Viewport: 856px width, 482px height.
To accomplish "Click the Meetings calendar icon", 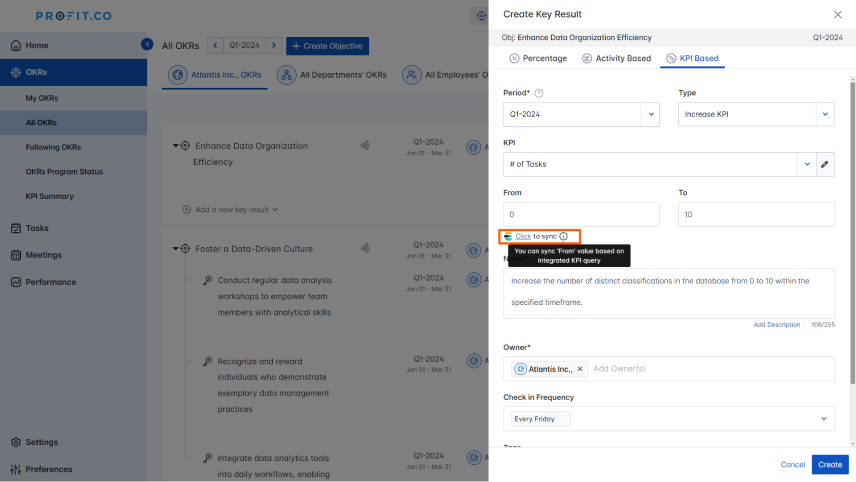I will pyautogui.click(x=16, y=255).
